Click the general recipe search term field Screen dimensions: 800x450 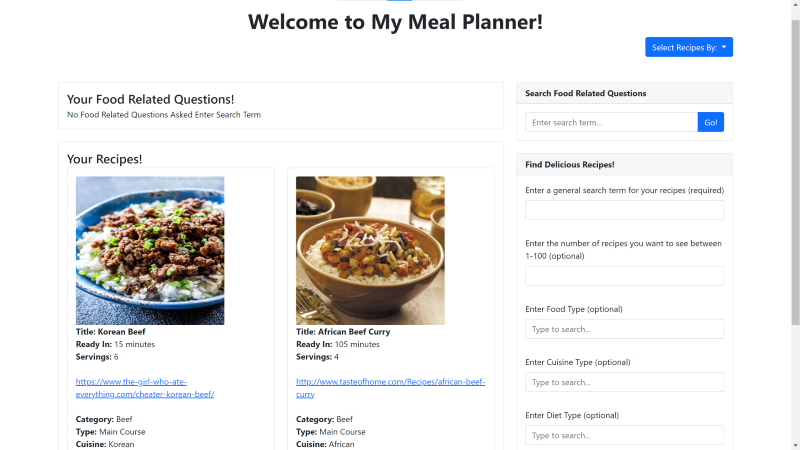624,210
